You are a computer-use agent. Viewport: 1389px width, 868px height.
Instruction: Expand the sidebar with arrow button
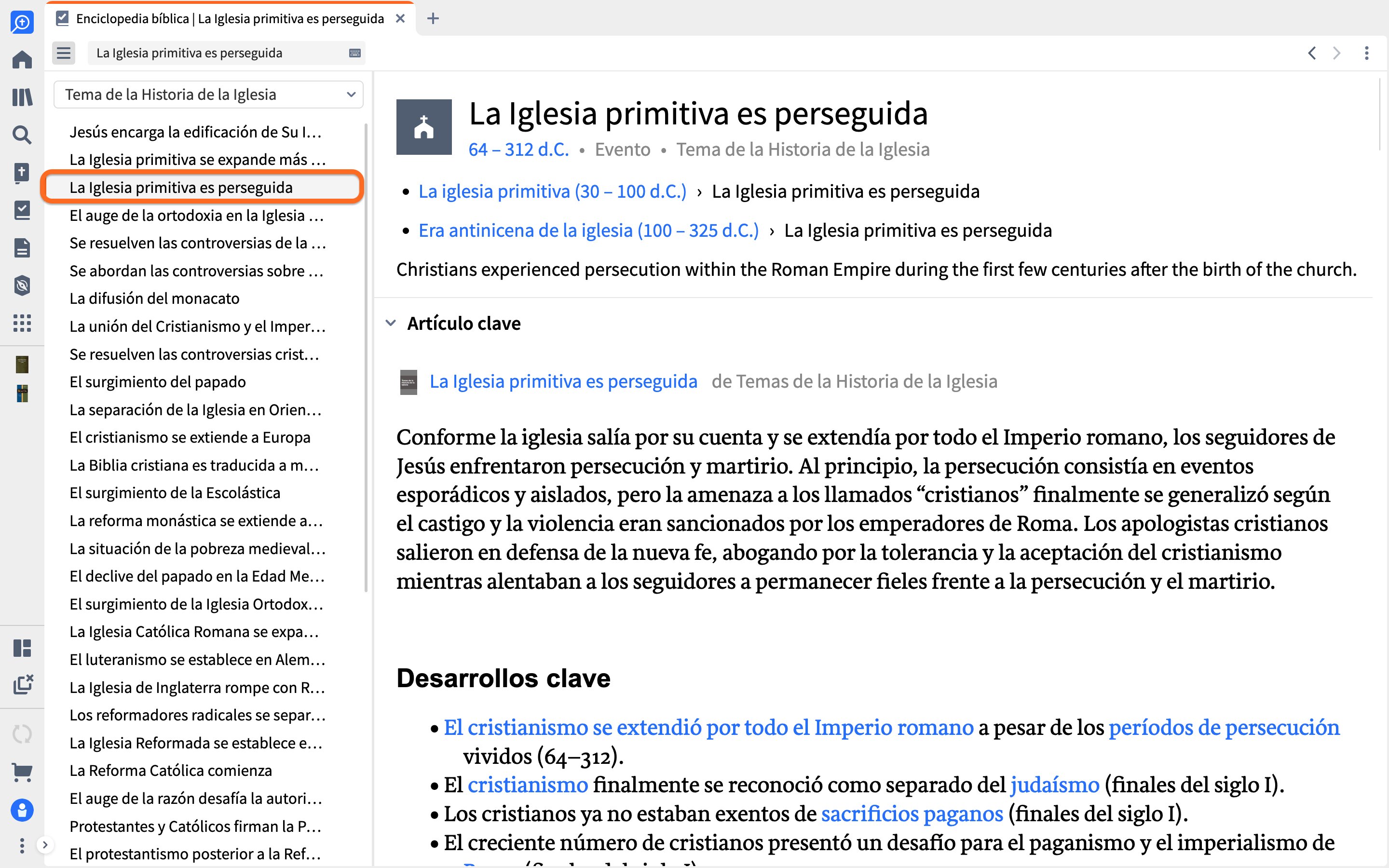point(45,844)
